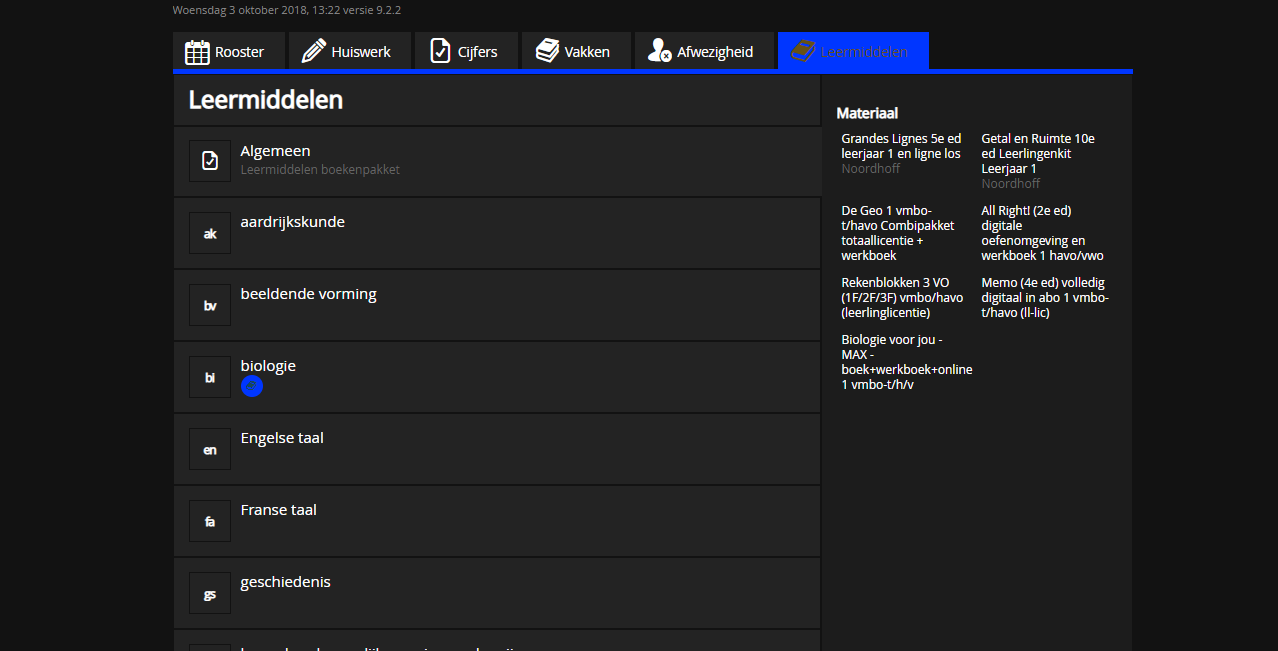Select the biologie subject
Screen dimensions: 1278x651
tap(497, 377)
